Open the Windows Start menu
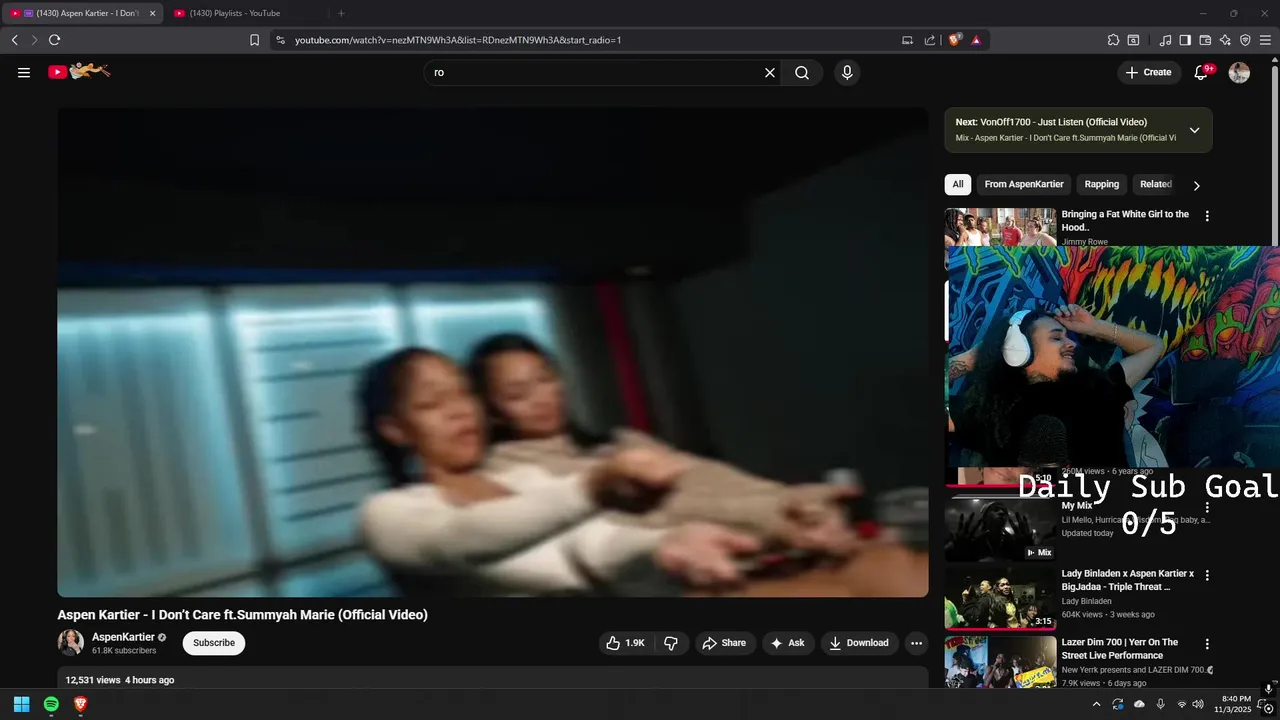Screen dimensions: 1280x720 [21, 704]
